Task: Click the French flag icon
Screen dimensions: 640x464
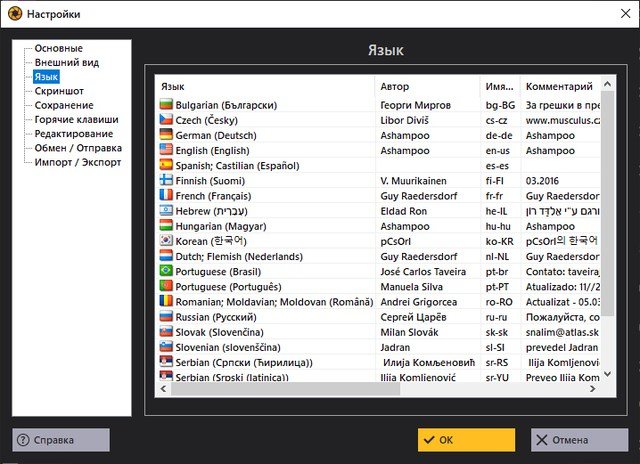Action: pos(166,195)
